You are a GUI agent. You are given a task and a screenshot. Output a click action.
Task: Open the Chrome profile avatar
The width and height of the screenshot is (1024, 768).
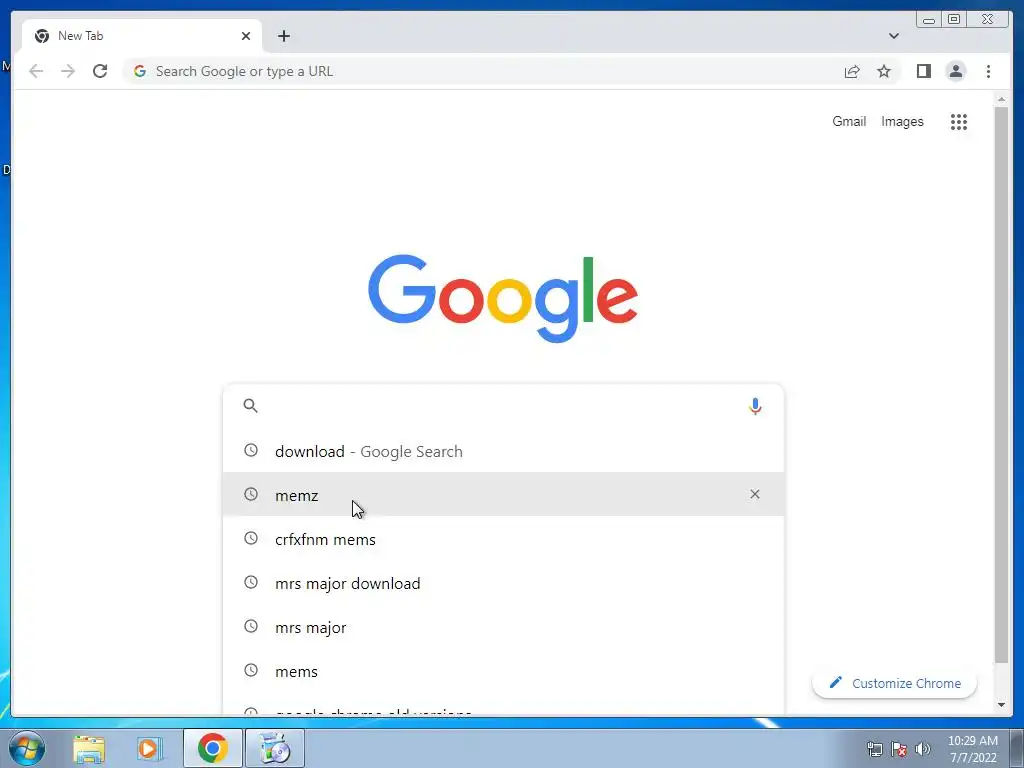pos(955,71)
